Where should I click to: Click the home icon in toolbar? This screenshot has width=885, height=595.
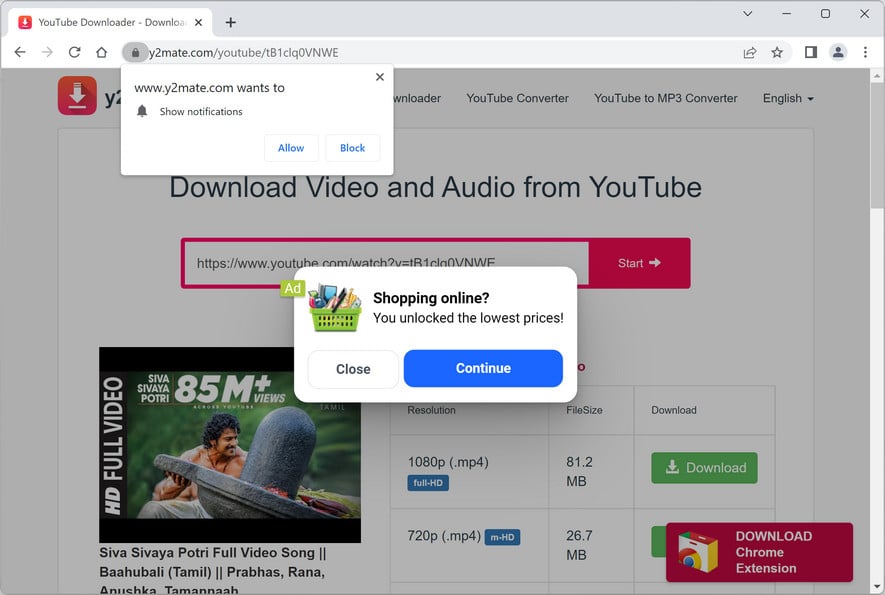101,52
